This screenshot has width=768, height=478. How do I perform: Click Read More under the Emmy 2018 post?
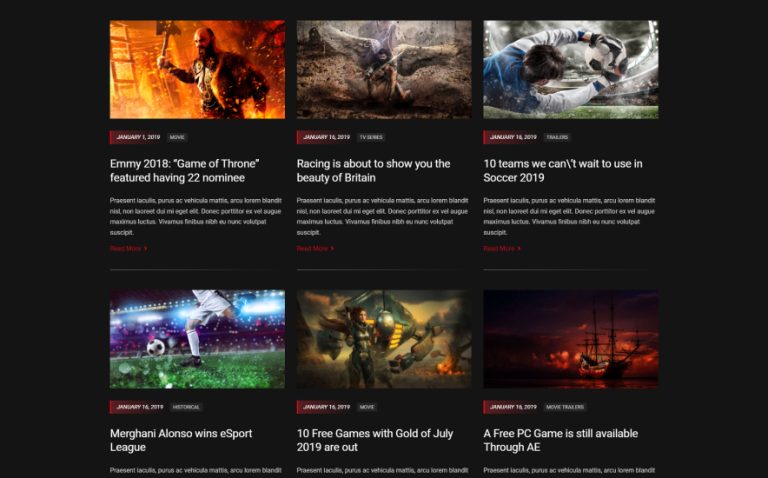point(128,248)
